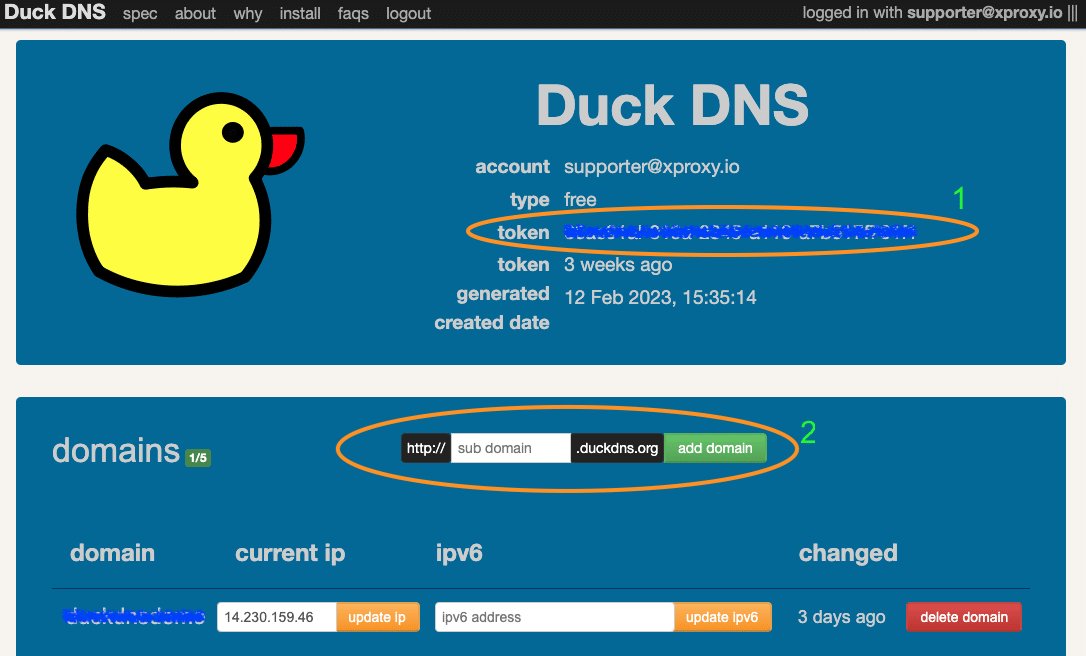Open the install page from navbar
Viewport: 1086px width, 656px height.
[x=300, y=13]
